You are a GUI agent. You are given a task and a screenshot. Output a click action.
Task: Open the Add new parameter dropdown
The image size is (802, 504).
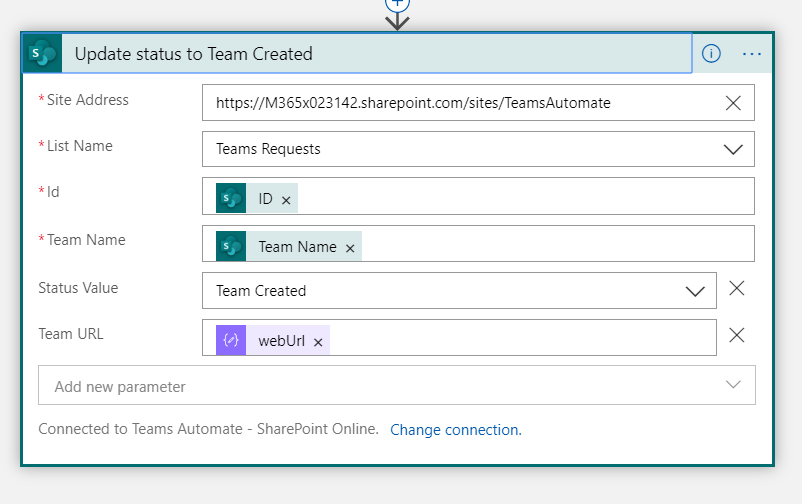click(397, 385)
